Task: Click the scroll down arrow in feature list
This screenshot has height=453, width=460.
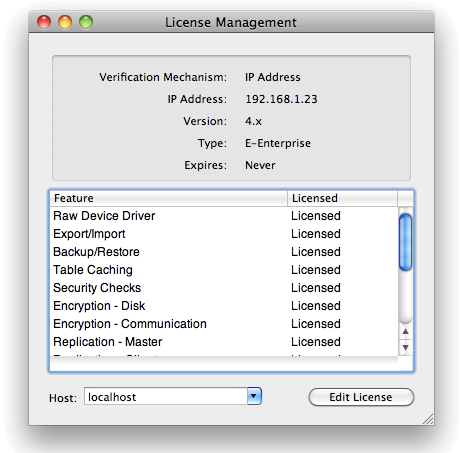Action: 405,347
